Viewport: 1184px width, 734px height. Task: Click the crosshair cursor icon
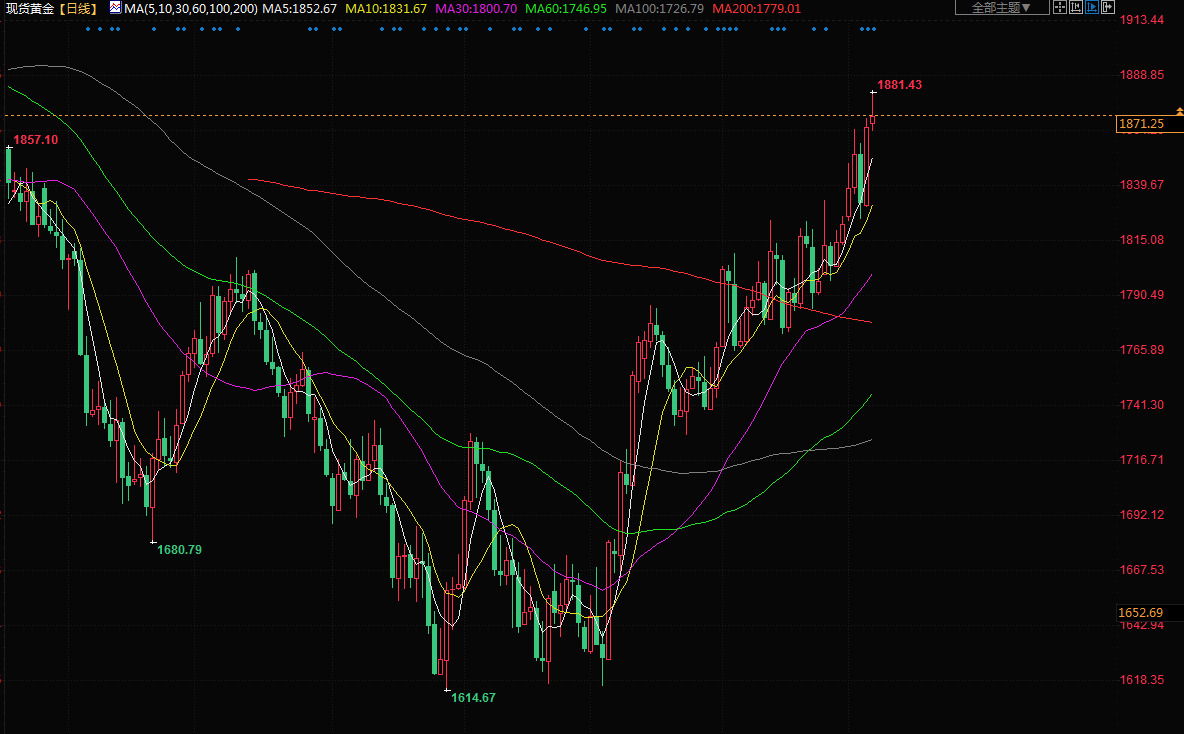(1060, 7)
